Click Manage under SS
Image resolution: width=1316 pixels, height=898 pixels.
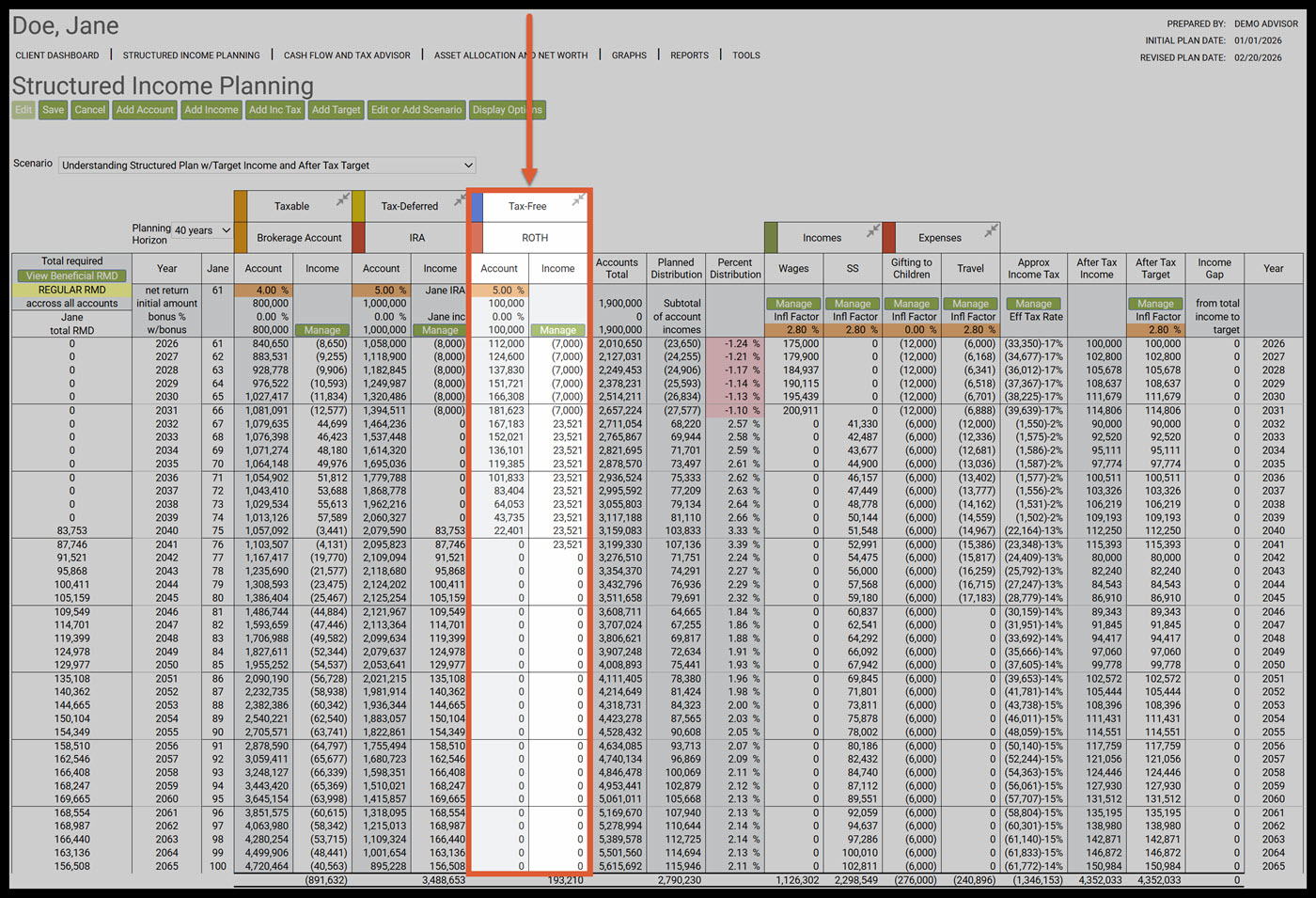tap(853, 304)
